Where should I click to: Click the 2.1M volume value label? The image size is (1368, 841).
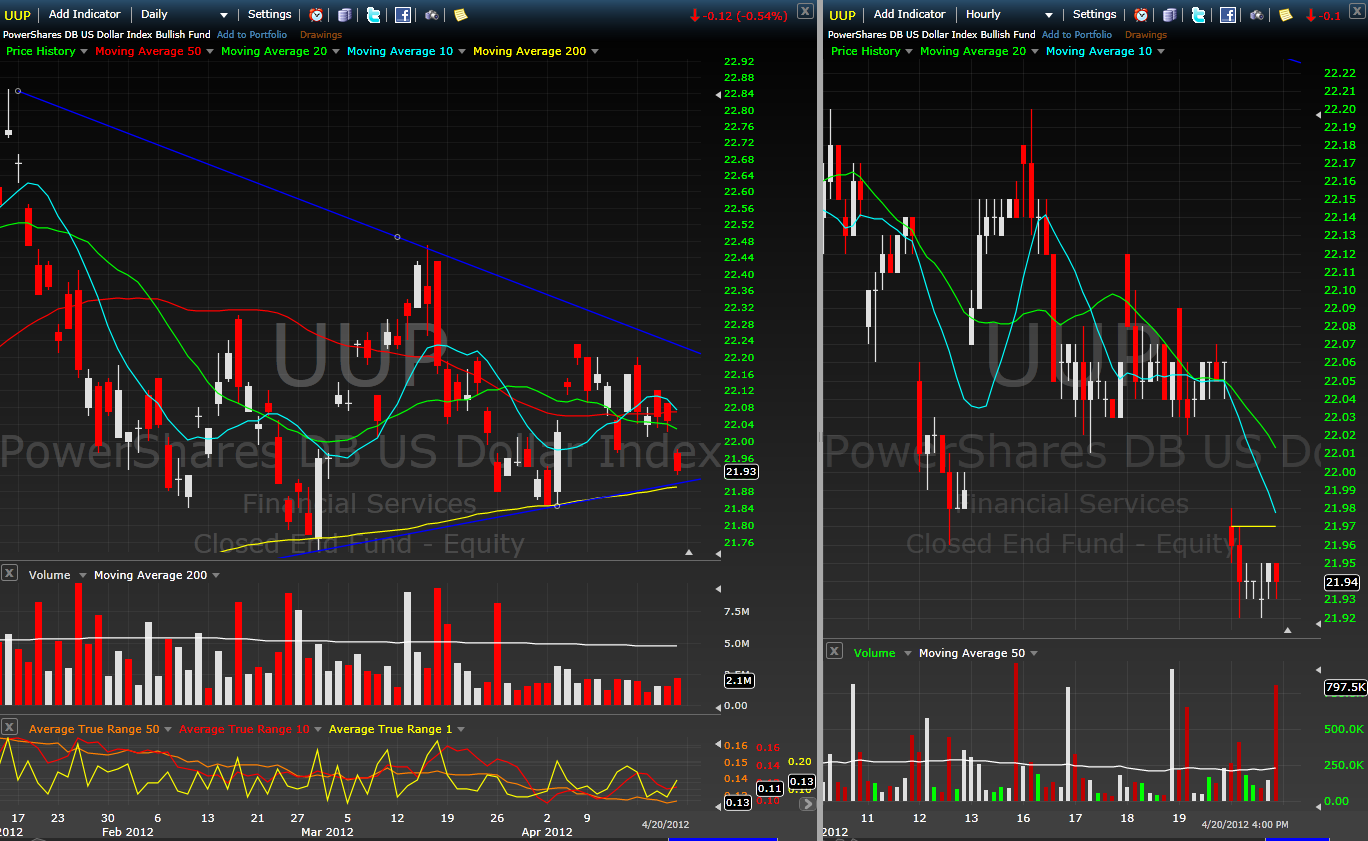point(738,681)
